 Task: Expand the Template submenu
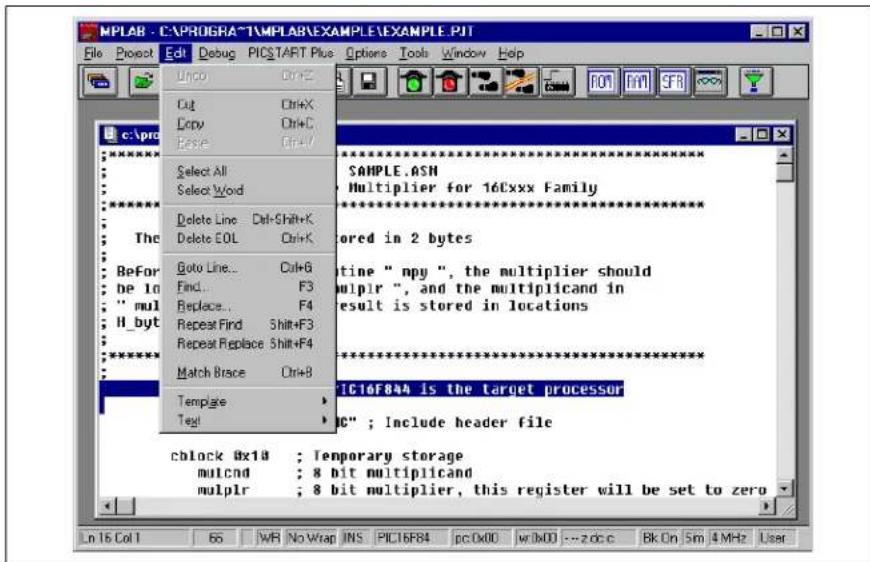tap(247, 401)
